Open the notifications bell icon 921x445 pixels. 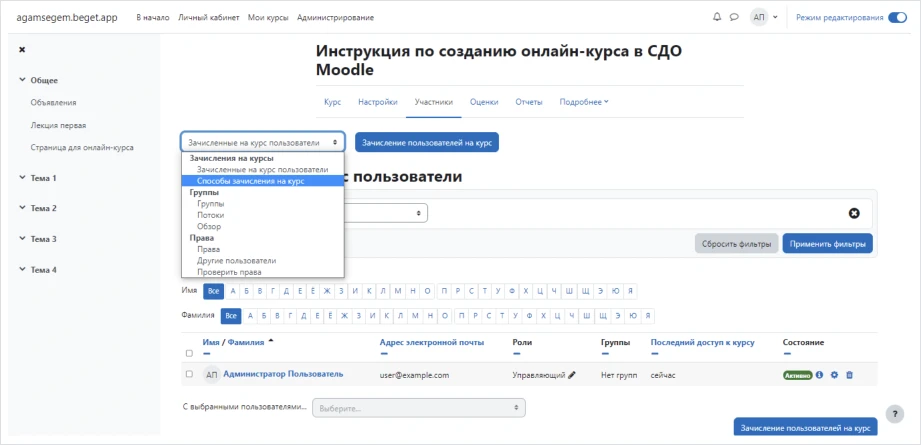pyautogui.click(x=717, y=17)
